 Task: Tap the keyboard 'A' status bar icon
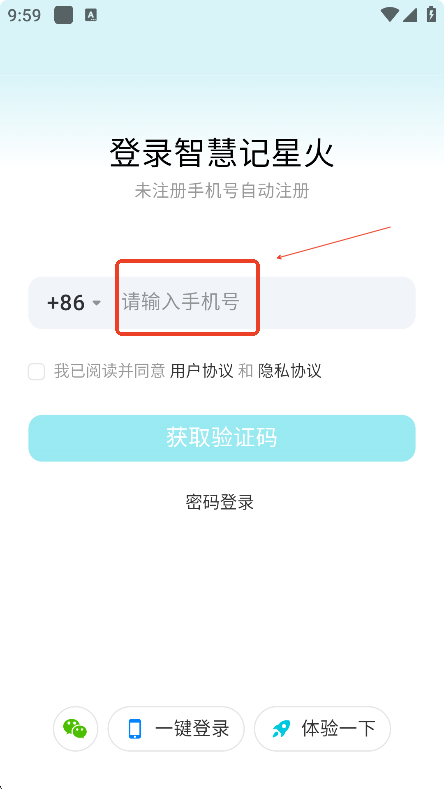(x=91, y=15)
